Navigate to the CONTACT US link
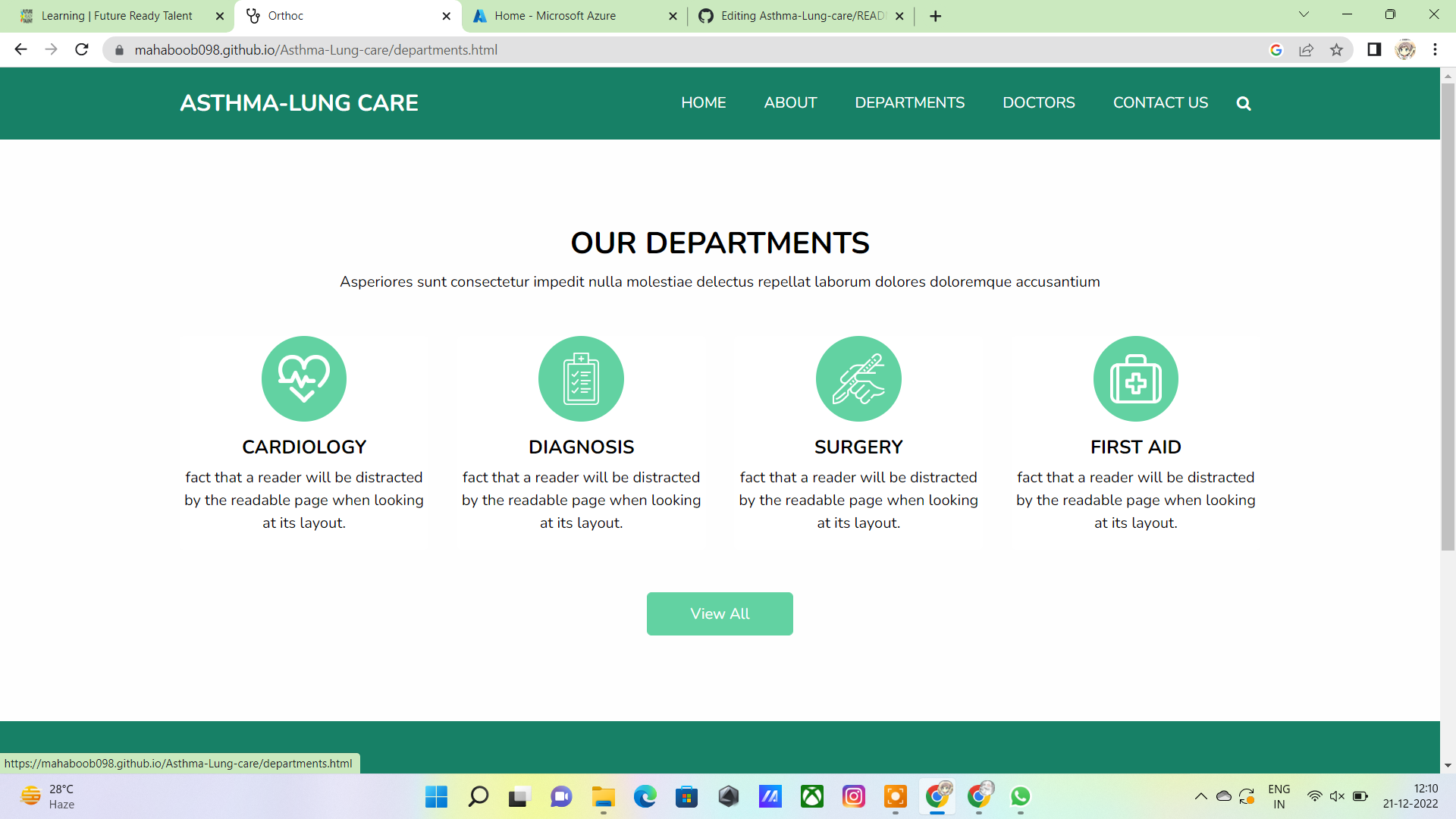 coord(1160,103)
